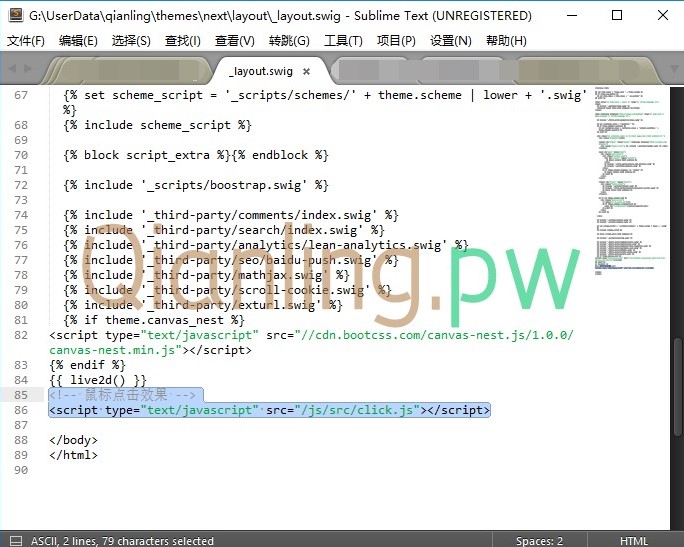Click the comments/index.swig include line
Image resolution: width=684 pixels, height=547 pixels.
pos(231,215)
